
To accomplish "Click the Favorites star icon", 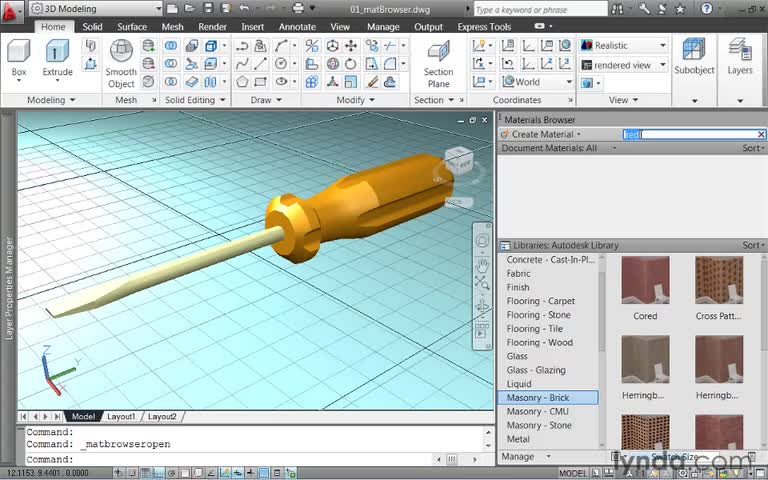I will coord(680,9).
